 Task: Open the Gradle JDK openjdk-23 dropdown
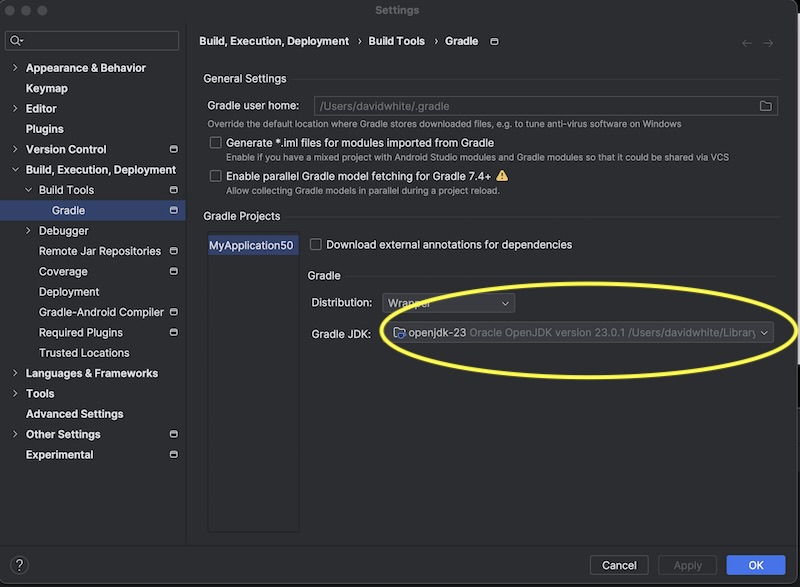click(582, 333)
